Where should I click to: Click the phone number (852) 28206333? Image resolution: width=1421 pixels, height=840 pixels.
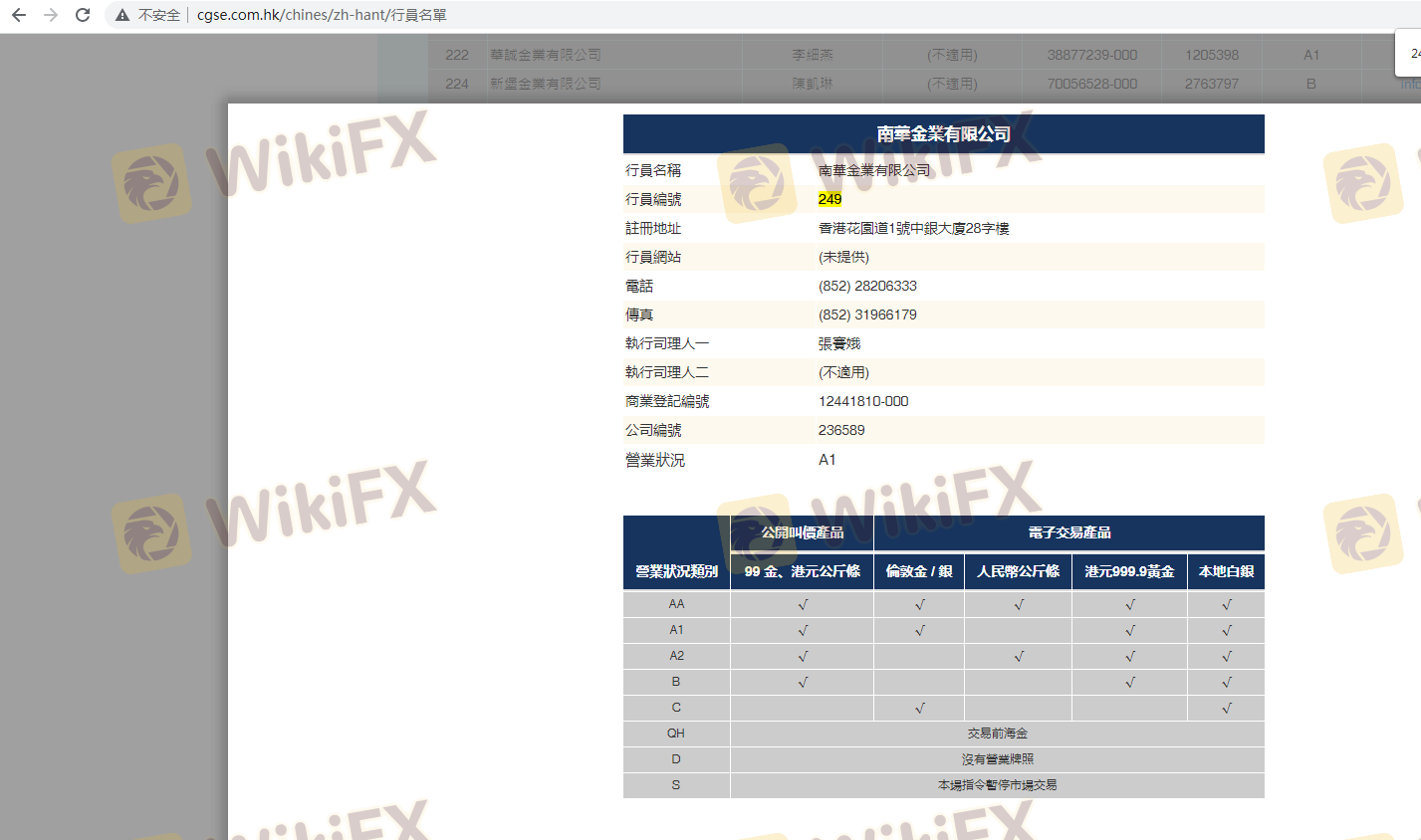point(867,286)
